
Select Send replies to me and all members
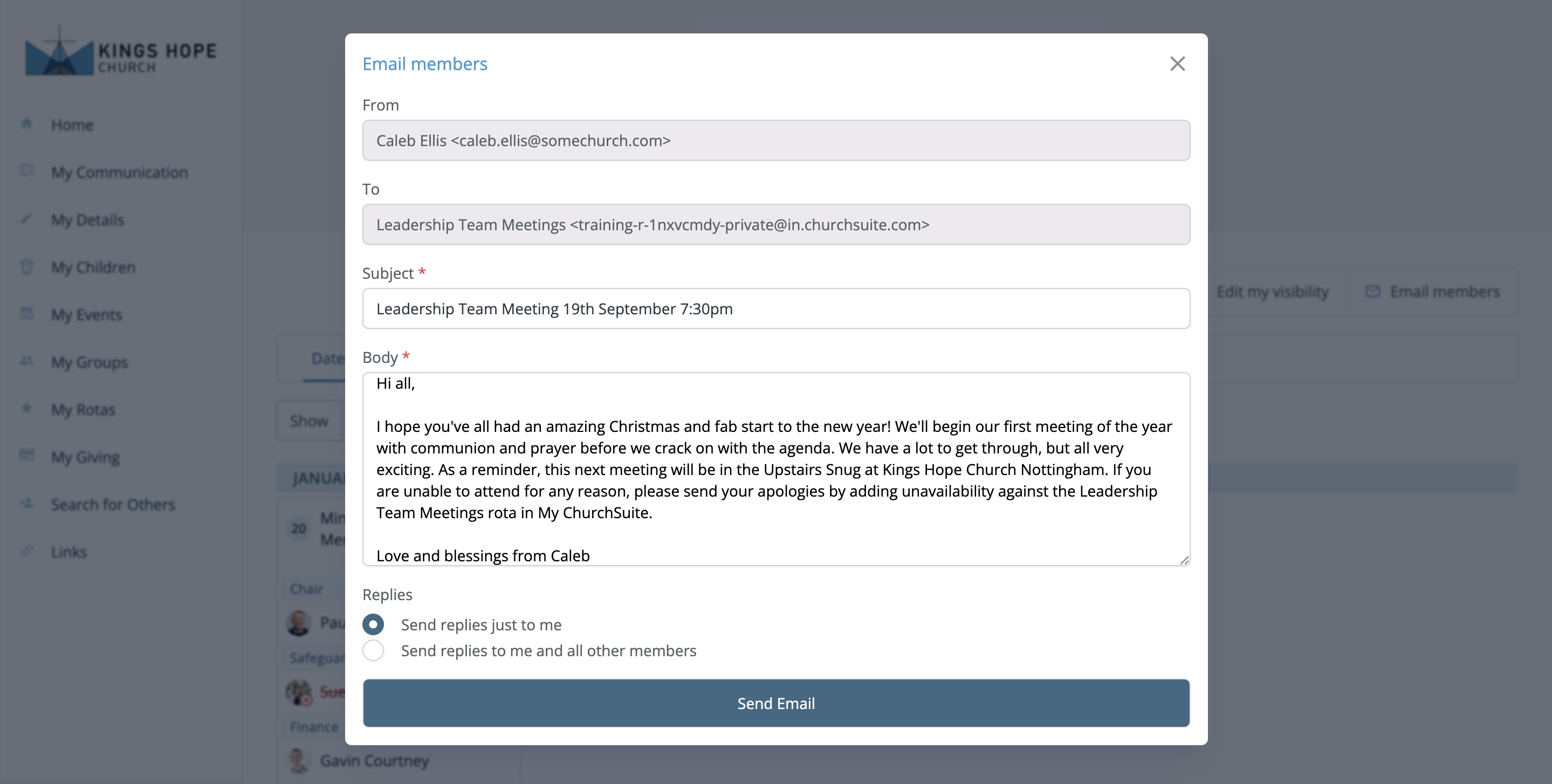click(373, 650)
